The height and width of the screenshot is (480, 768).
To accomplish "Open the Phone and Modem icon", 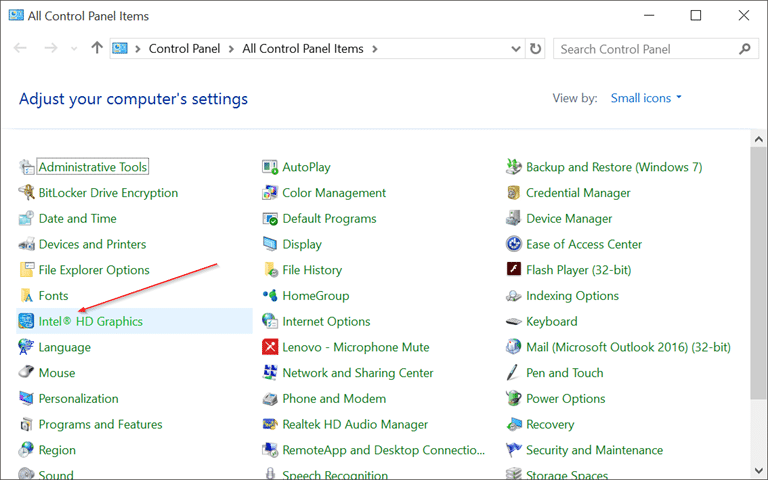I will click(x=270, y=398).
